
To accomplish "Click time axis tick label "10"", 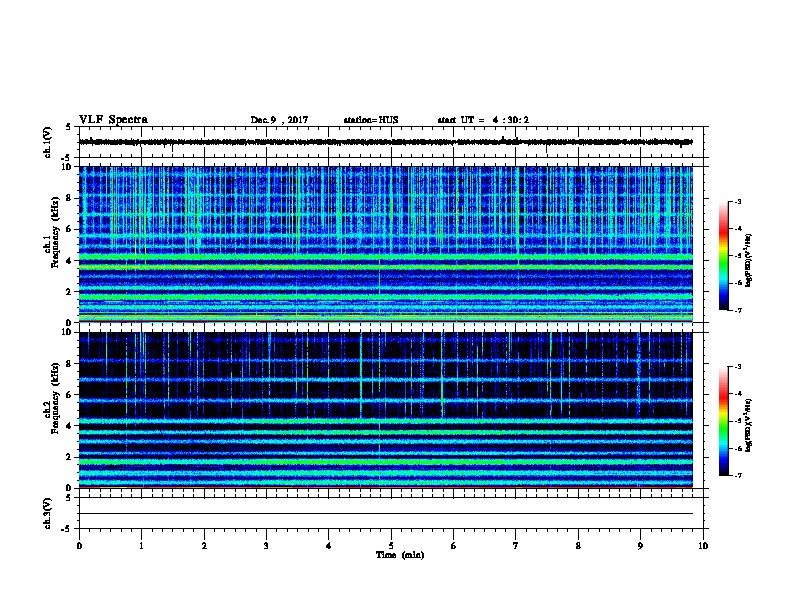I will point(703,545).
